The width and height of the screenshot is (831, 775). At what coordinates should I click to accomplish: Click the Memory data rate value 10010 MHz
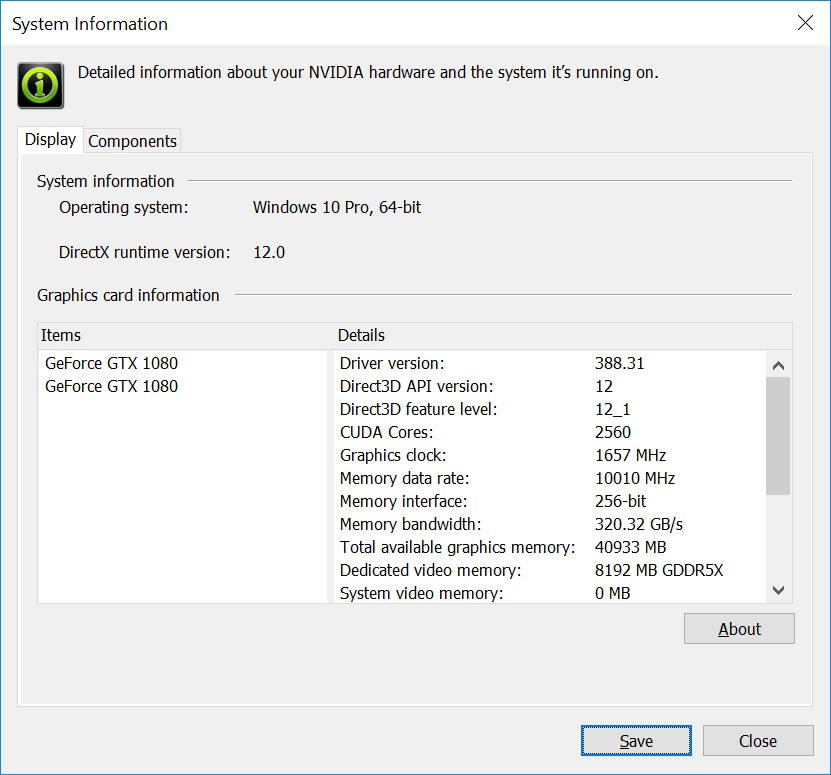tap(635, 478)
